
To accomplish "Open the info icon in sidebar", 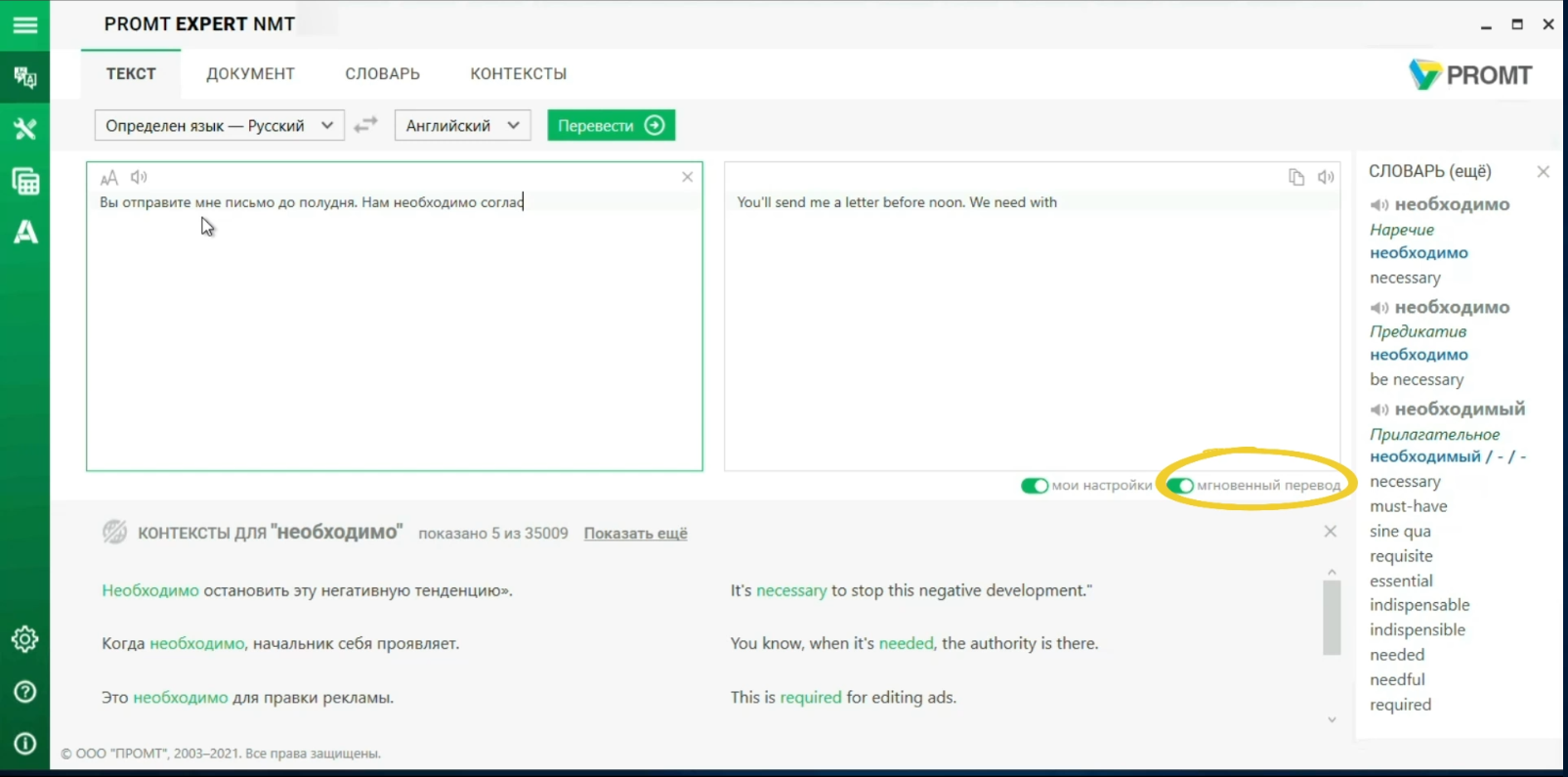I will point(24,744).
